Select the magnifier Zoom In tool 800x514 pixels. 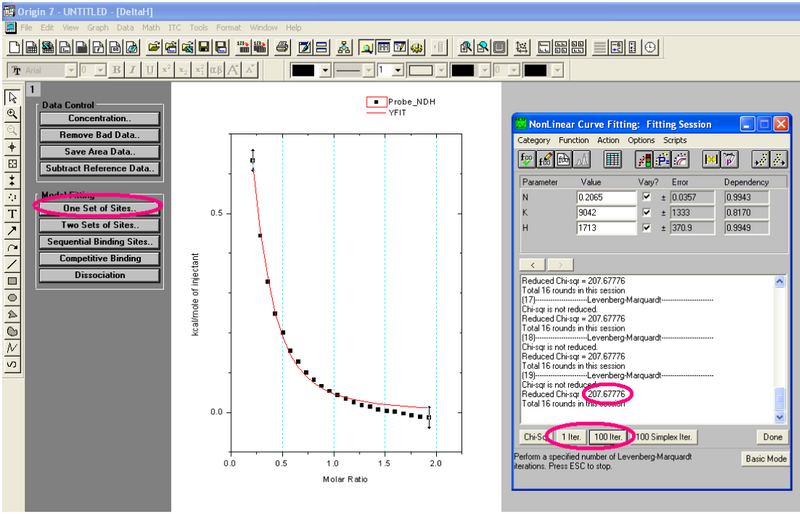tap(12, 114)
